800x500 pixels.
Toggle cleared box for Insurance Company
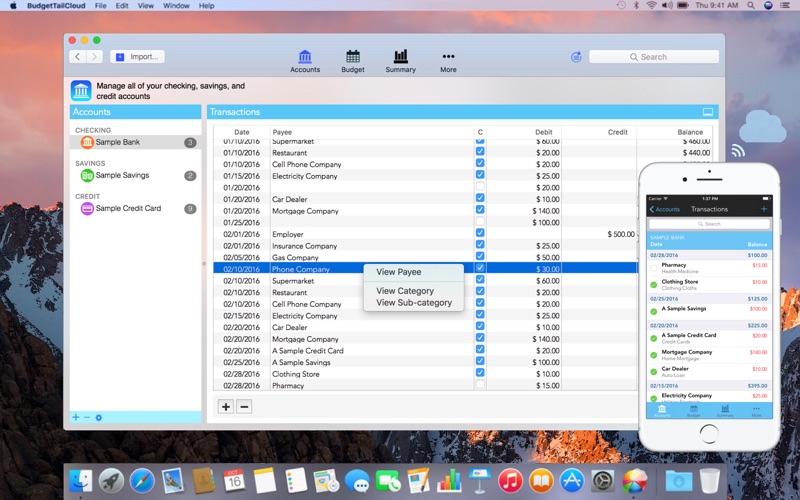click(x=480, y=245)
